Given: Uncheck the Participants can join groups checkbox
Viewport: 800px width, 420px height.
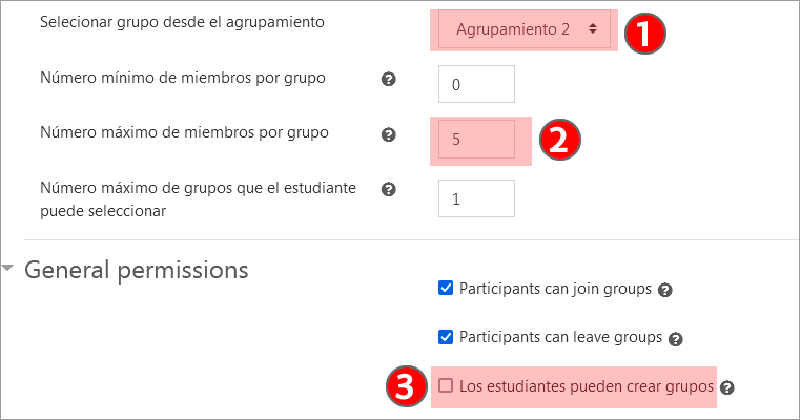Looking at the screenshot, I should [x=446, y=289].
